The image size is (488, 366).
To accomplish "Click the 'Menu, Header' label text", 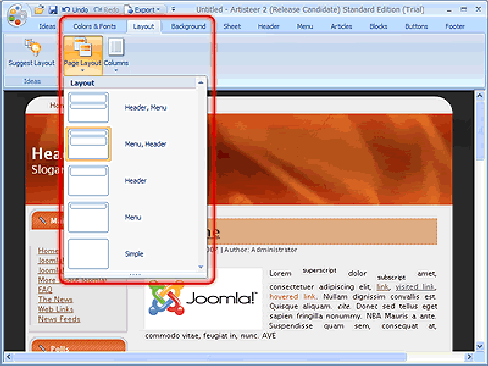I will [x=145, y=144].
